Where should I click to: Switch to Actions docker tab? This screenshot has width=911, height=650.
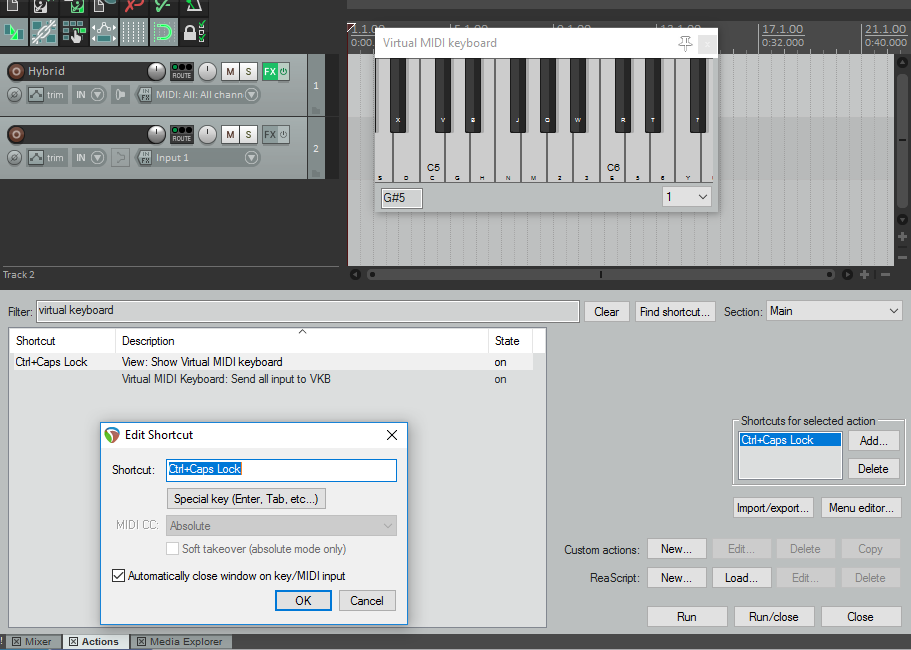[x=94, y=641]
